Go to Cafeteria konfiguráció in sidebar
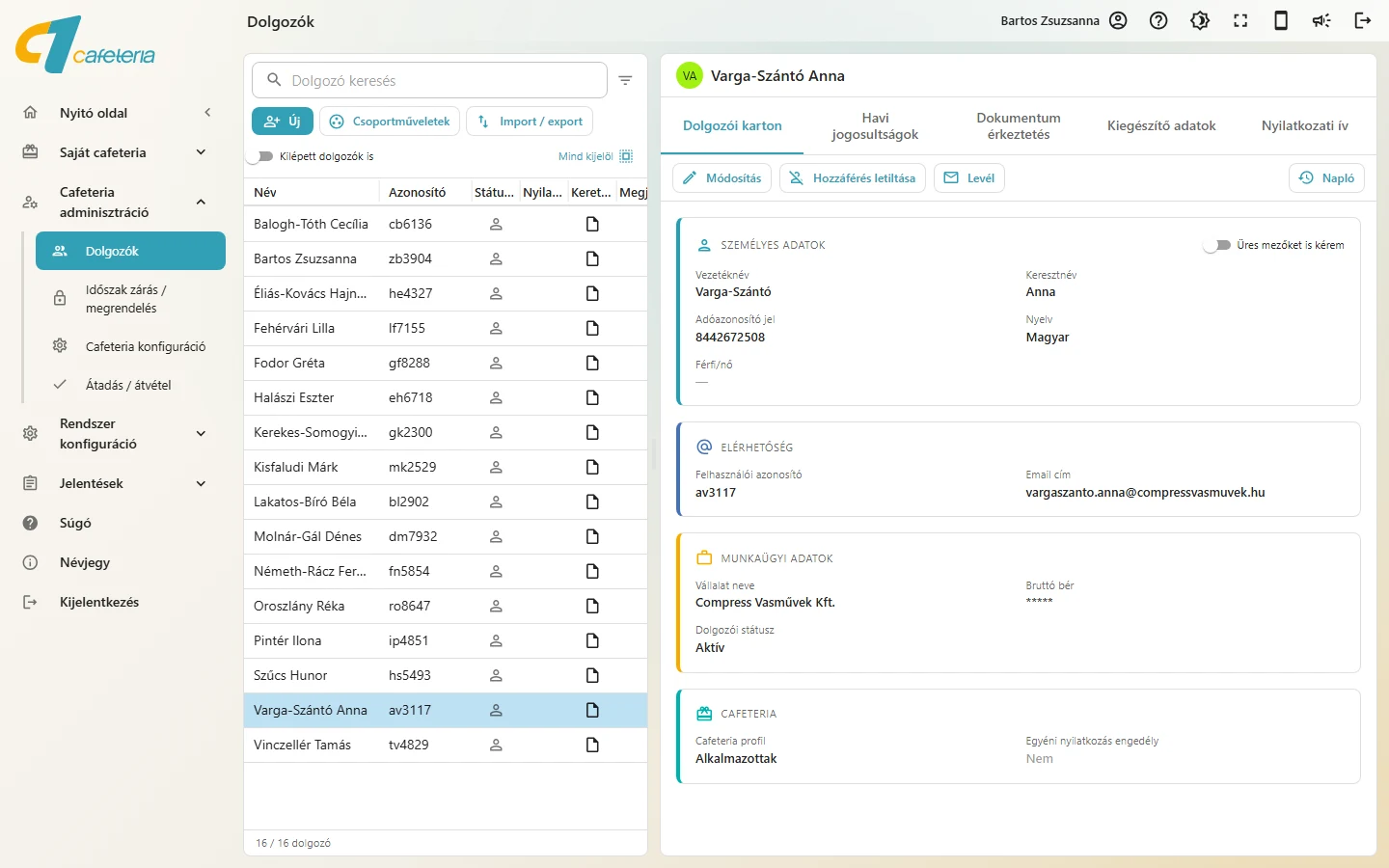Image resolution: width=1389 pixels, height=868 pixels. coord(130,346)
